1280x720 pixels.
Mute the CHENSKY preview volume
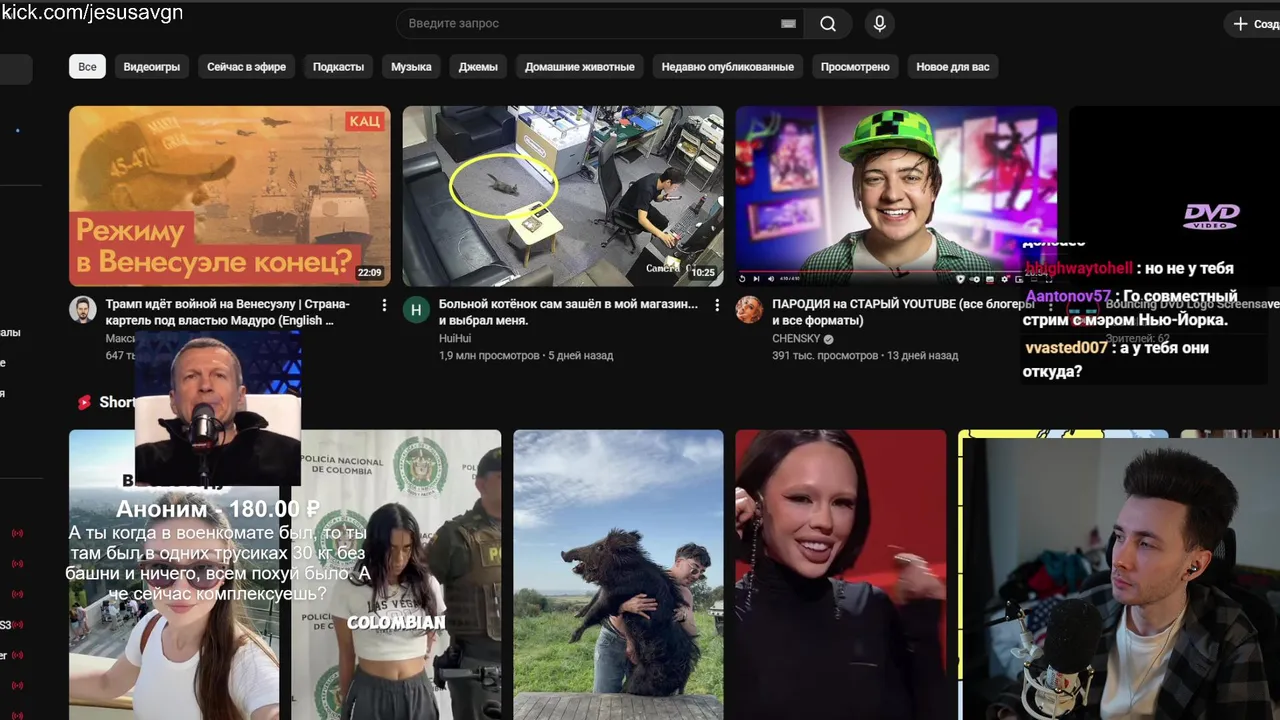[771, 279]
